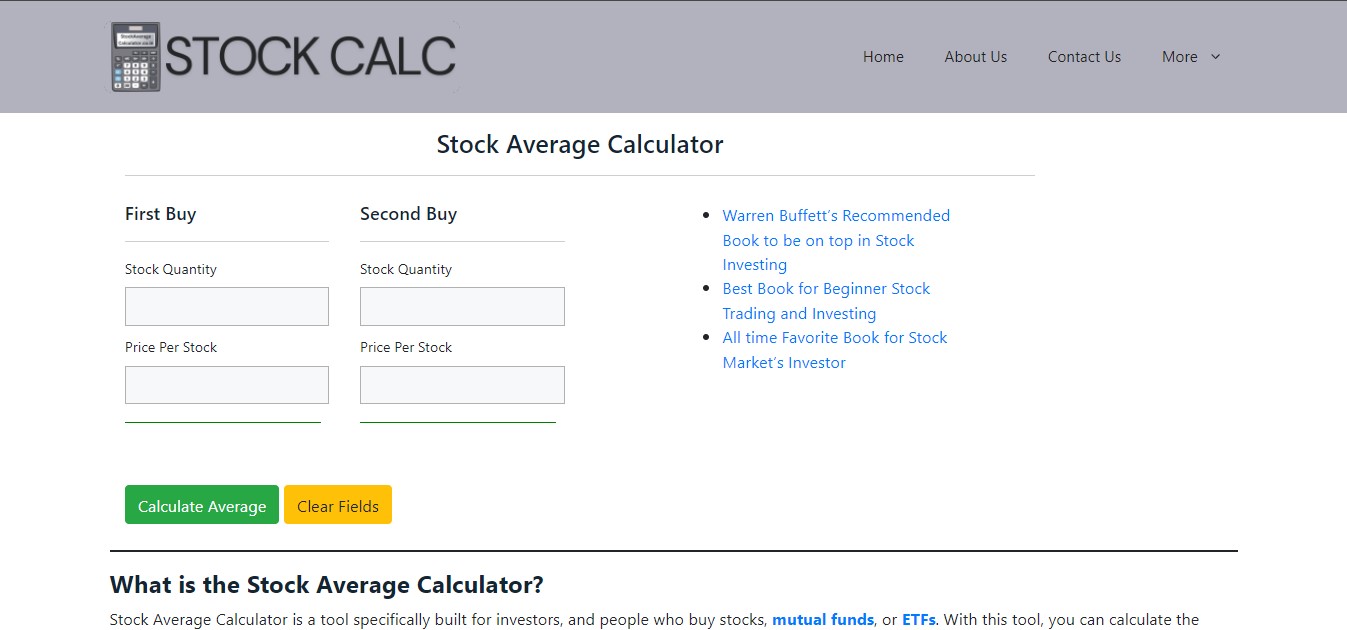Click the What is the Stock Average Calculator heading
The height and width of the screenshot is (630, 1347).
(326, 585)
